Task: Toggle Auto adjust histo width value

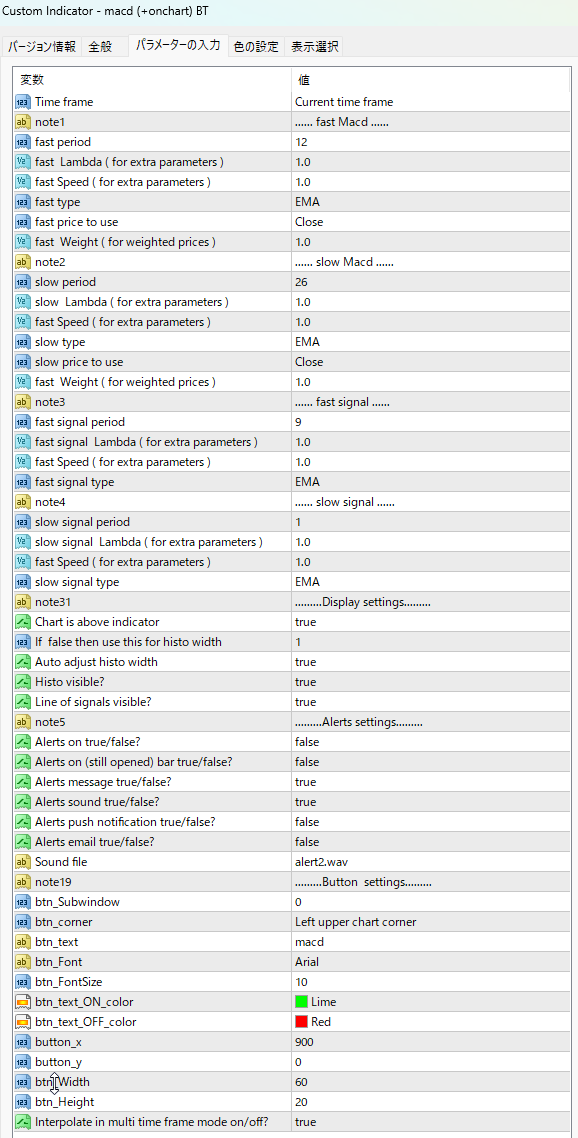Action: (431, 662)
